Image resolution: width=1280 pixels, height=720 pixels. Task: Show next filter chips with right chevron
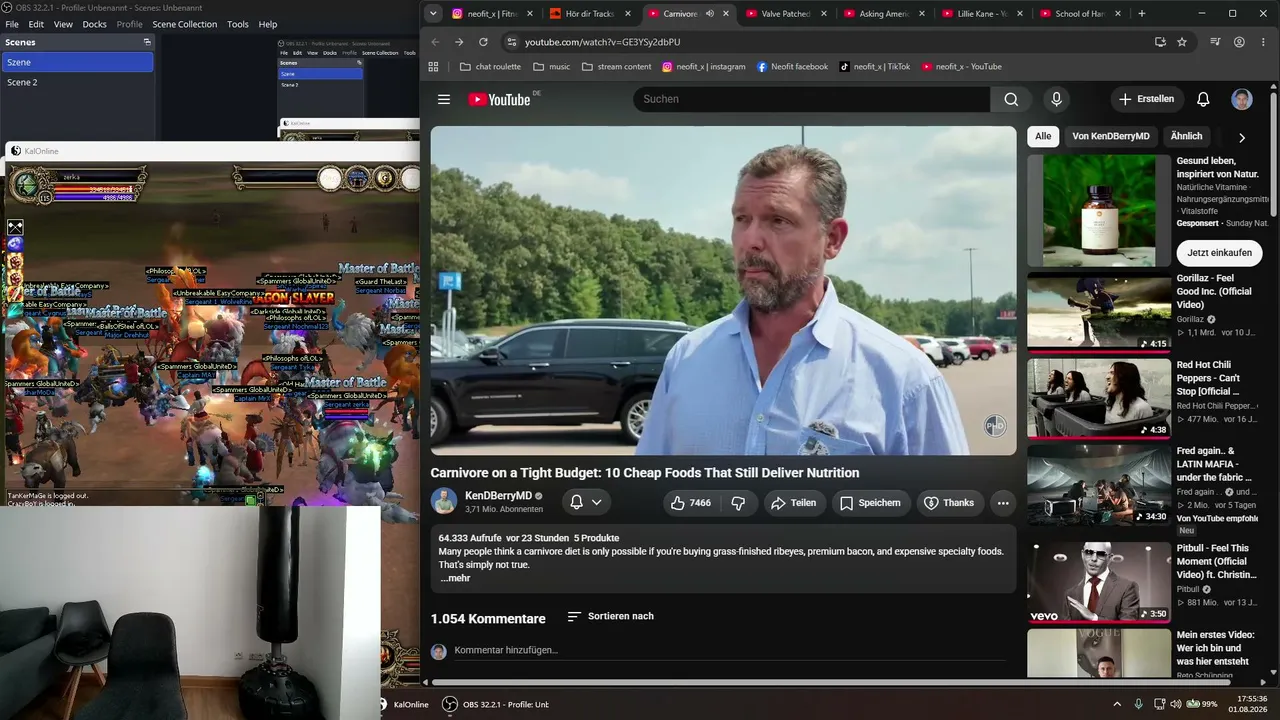point(1242,137)
